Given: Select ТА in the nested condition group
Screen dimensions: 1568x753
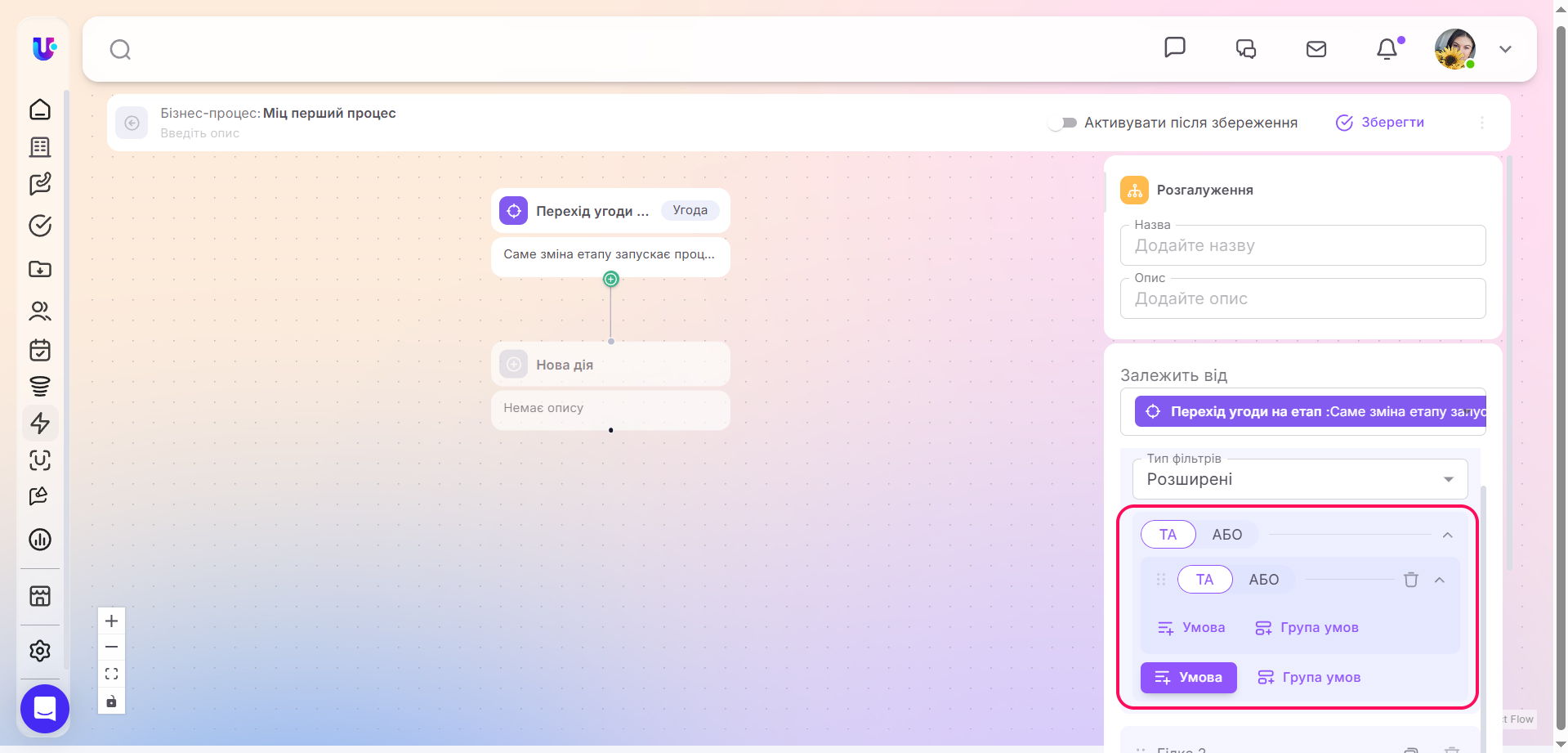Looking at the screenshot, I should tap(1204, 580).
